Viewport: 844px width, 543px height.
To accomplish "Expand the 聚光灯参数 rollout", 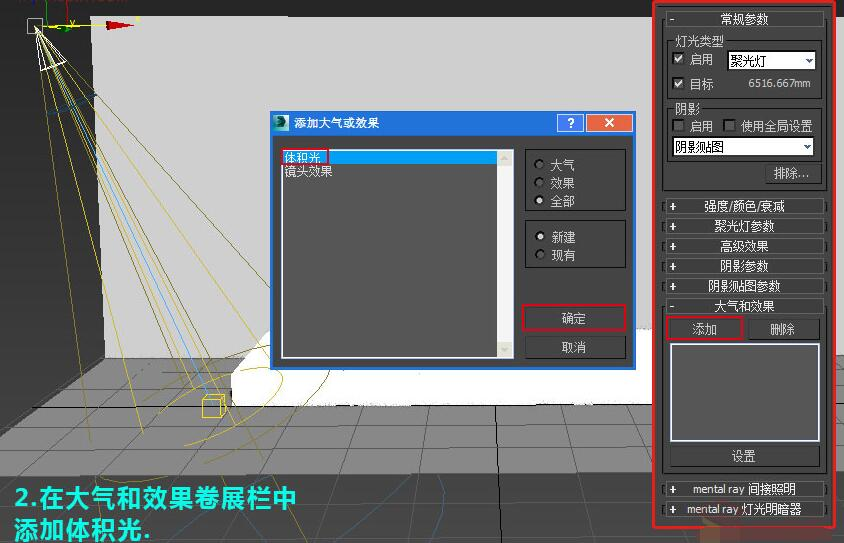I will (x=743, y=226).
